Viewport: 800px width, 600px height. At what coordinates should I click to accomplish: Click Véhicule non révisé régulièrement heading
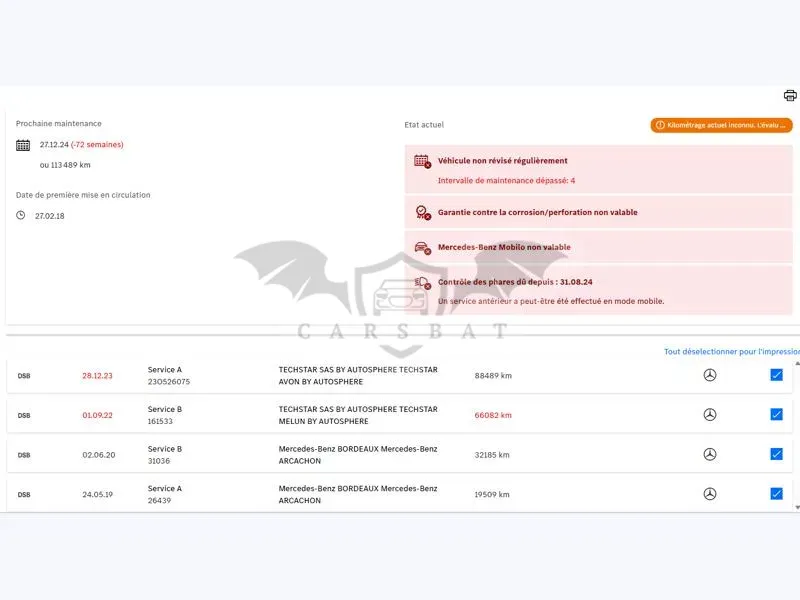pyautogui.click(x=503, y=161)
